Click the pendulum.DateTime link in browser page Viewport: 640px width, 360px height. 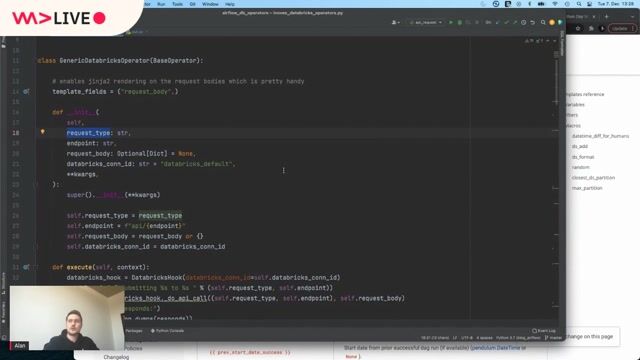495,348
